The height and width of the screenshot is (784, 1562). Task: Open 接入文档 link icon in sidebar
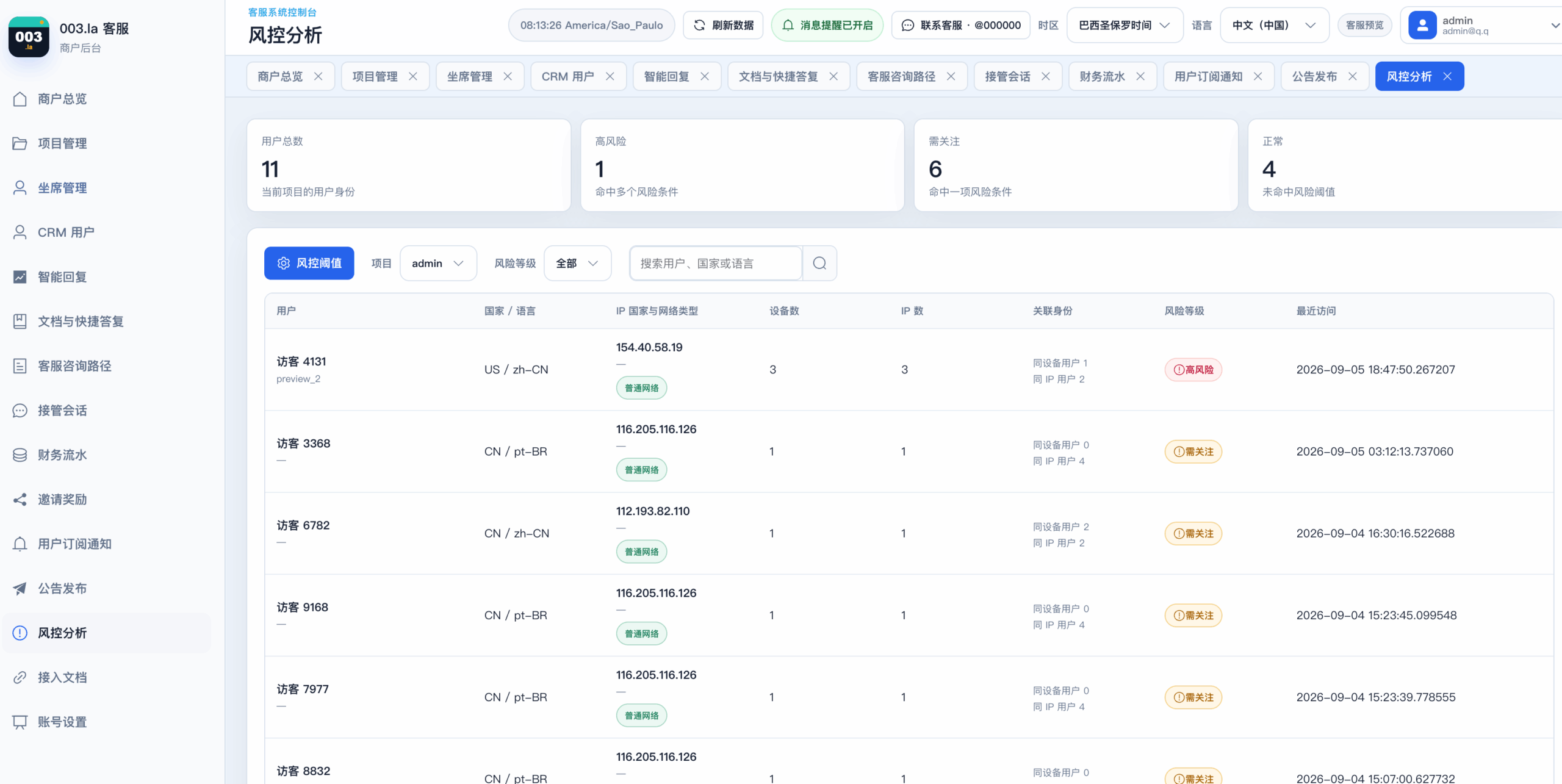[x=20, y=678]
